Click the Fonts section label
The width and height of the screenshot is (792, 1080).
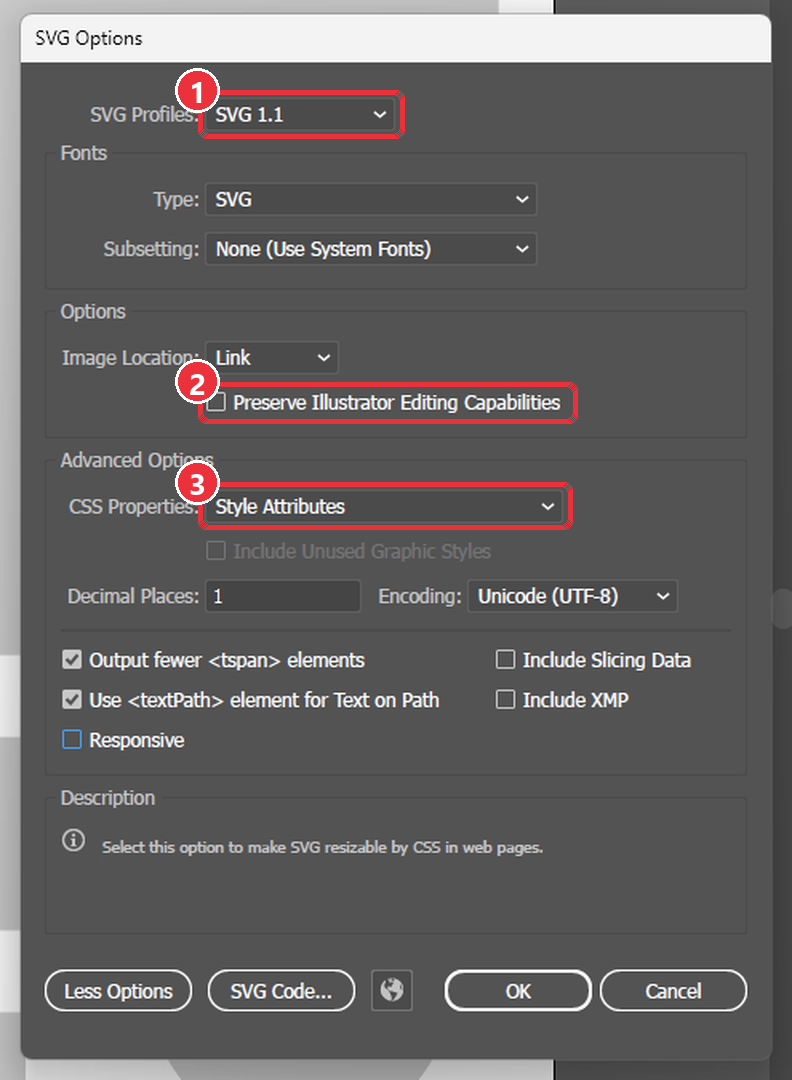coord(83,153)
